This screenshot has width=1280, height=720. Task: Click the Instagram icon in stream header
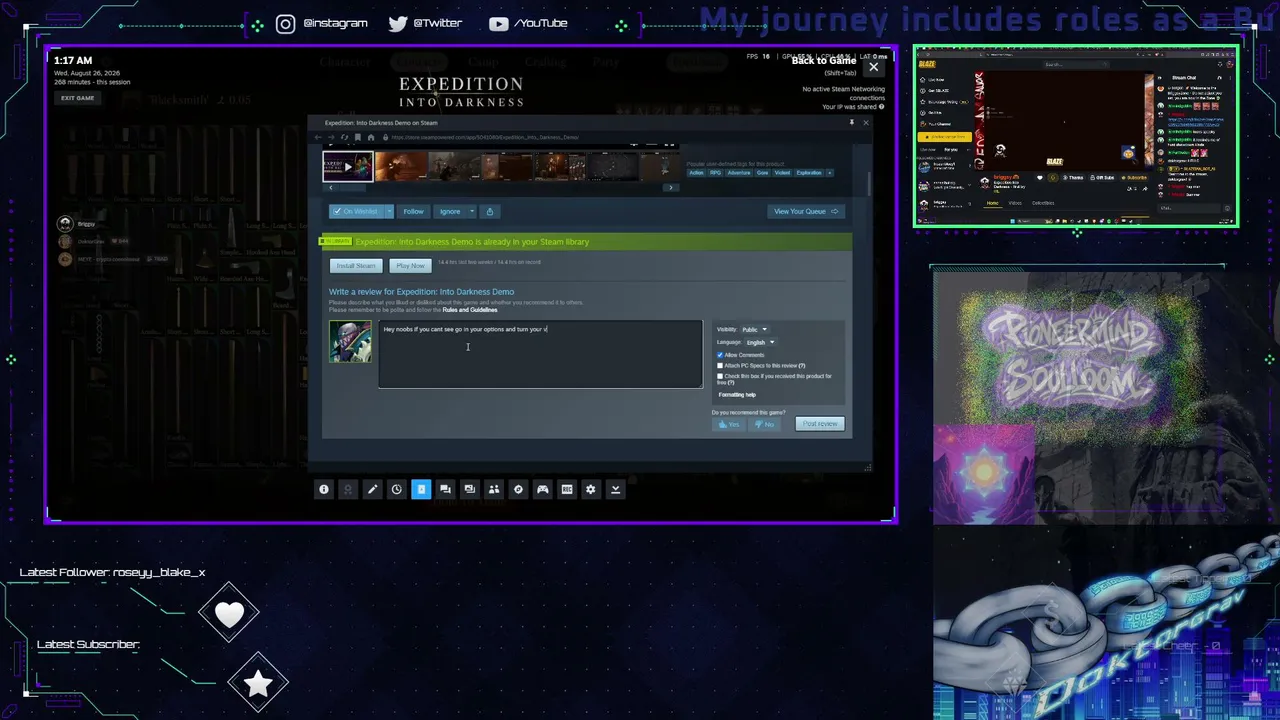(286, 24)
